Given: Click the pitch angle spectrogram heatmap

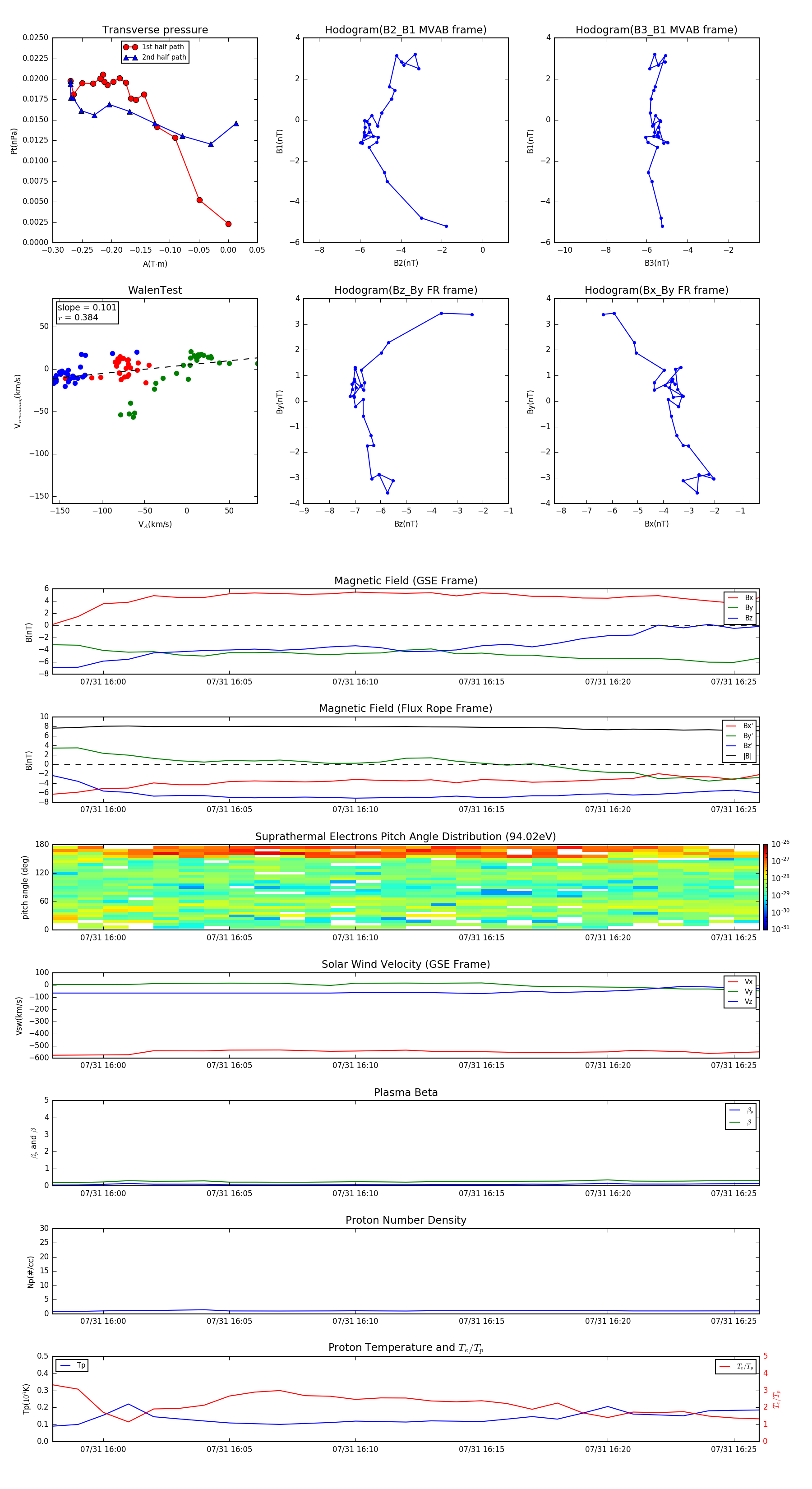Looking at the screenshot, I should click(x=406, y=887).
